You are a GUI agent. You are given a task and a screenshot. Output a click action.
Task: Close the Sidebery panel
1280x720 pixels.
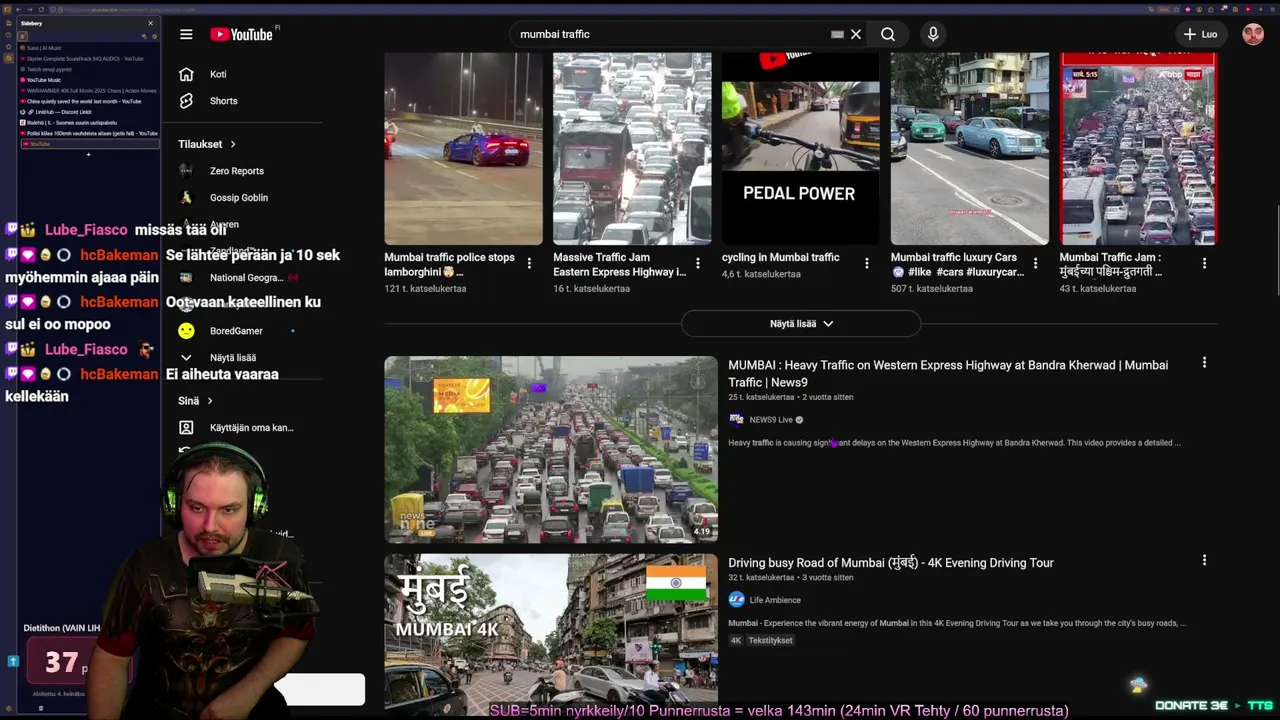[x=151, y=23]
